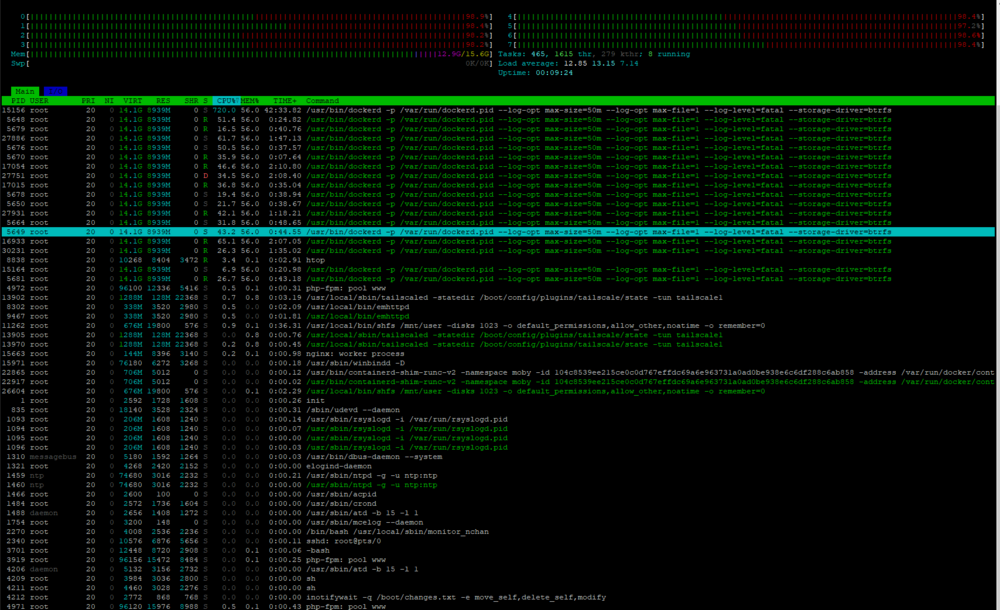Screen dimensions: 1000x610
Task: Select emhttpd process row PID 8302
Action: [x=497, y=307]
